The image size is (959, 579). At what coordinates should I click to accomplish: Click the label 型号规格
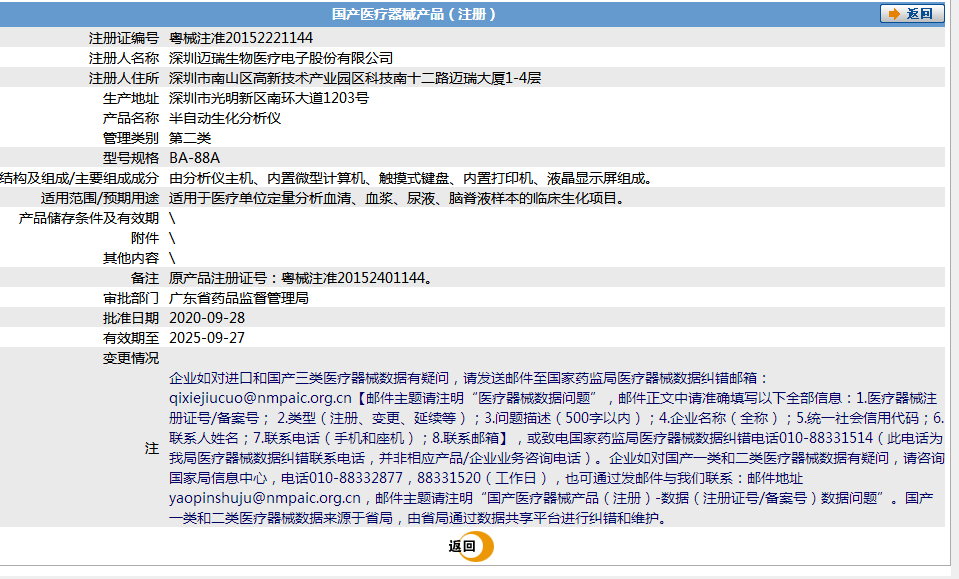pos(131,158)
